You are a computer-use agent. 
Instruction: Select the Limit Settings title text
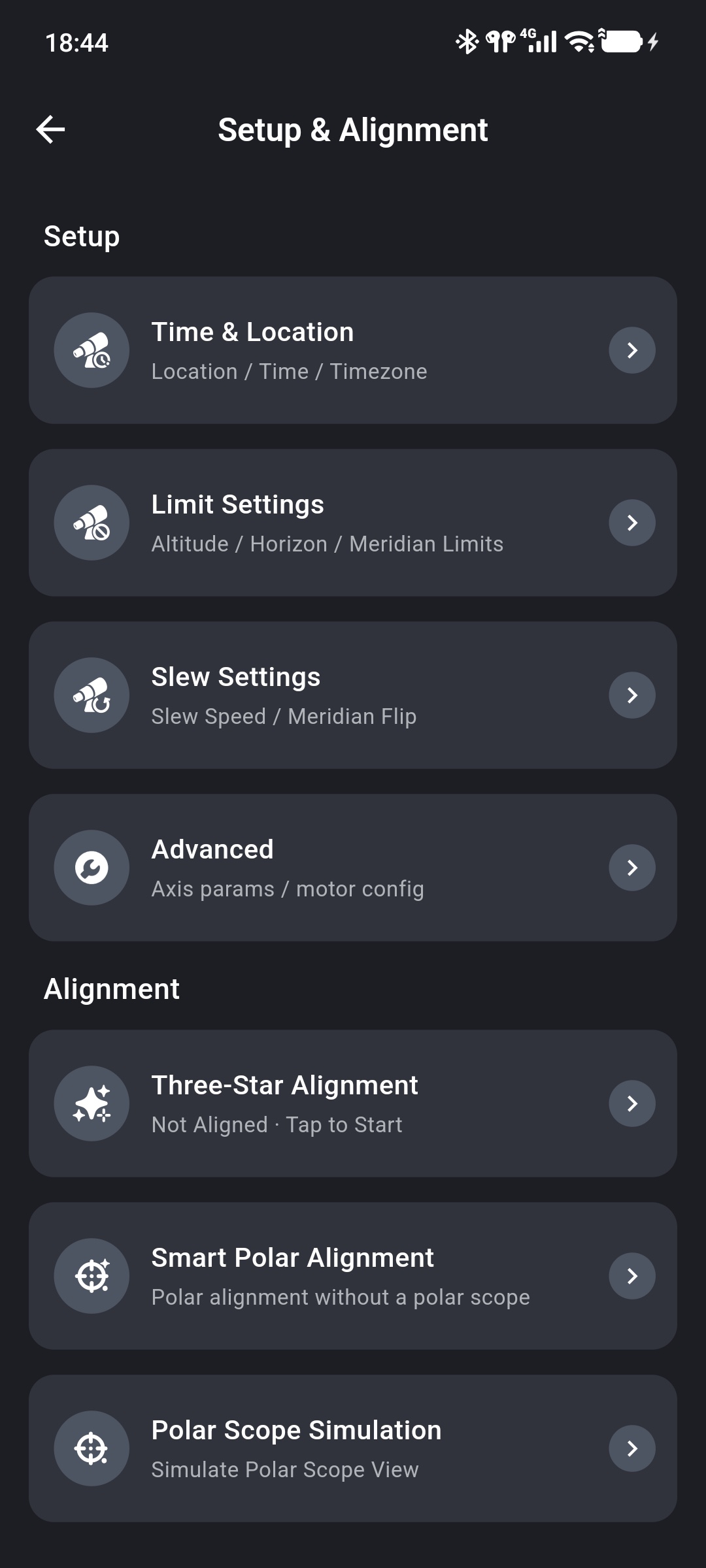[x=238, y=505]
